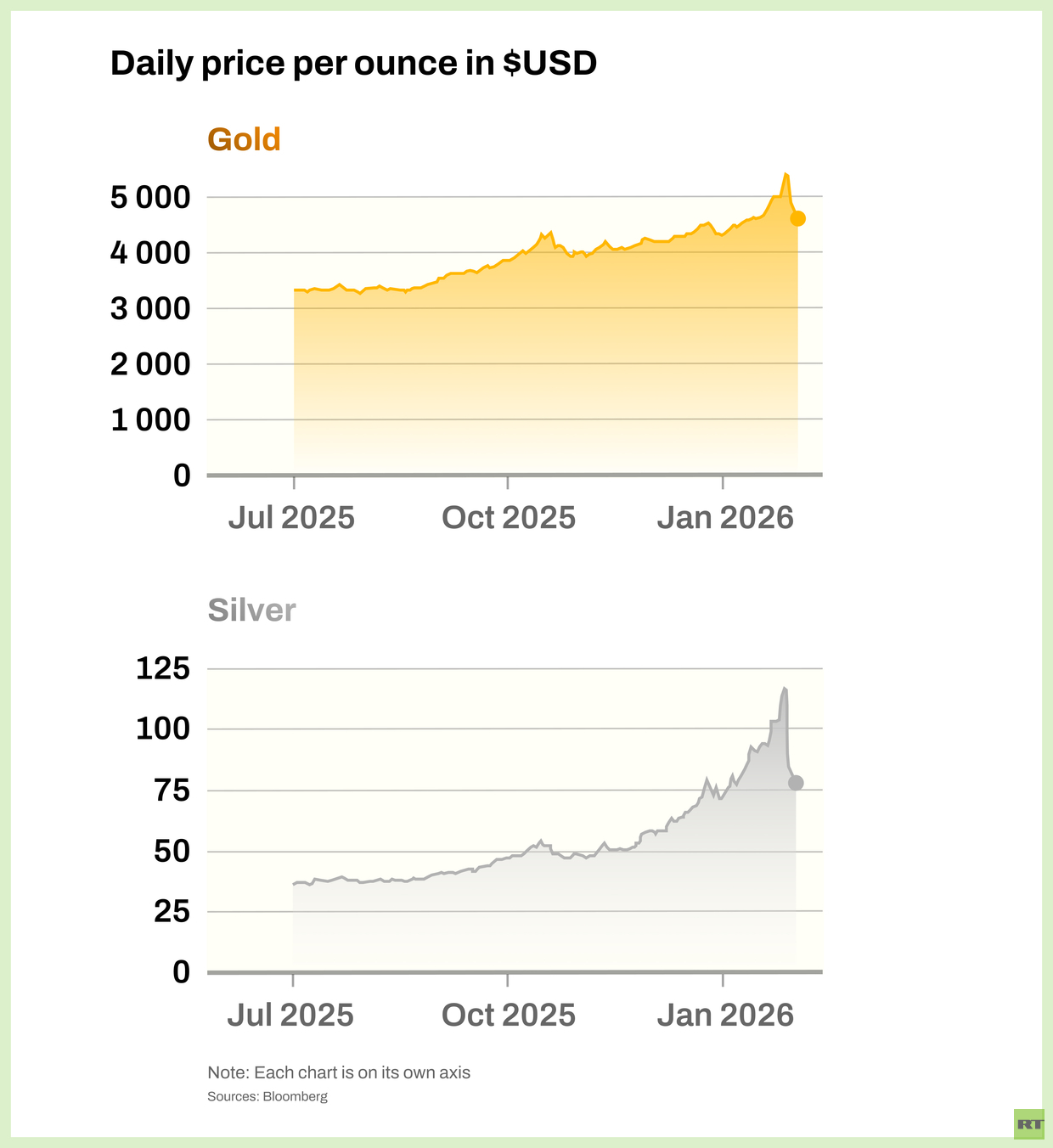Click the Jul 2025 label under silver chart
The image size is (1053, 1148).
point(290,1016)
